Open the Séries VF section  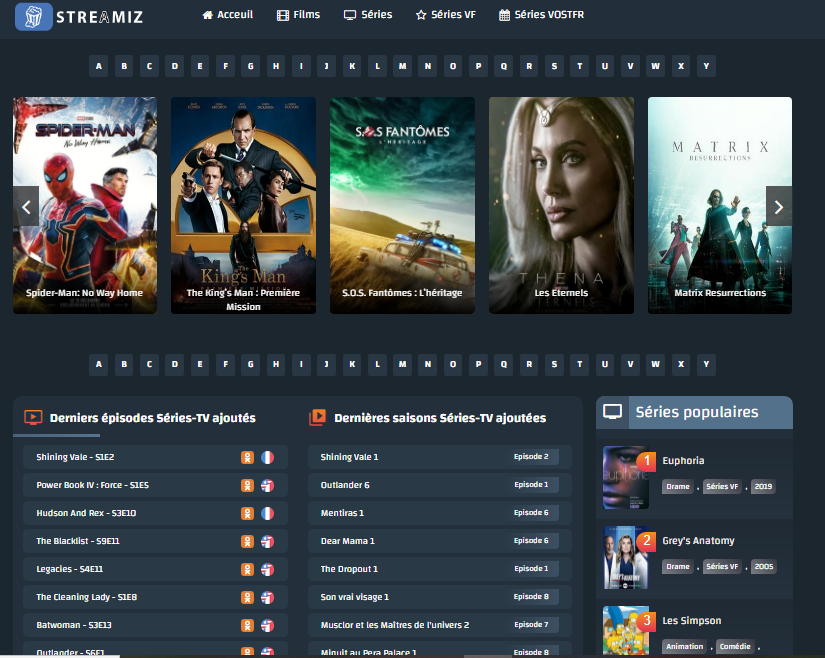[446, 15]
